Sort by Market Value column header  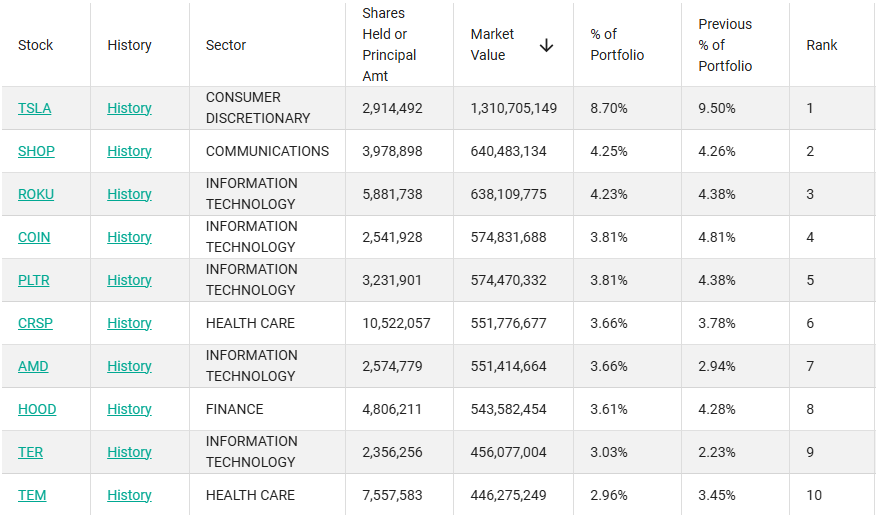pyautogui.click(x=492, y=45)
